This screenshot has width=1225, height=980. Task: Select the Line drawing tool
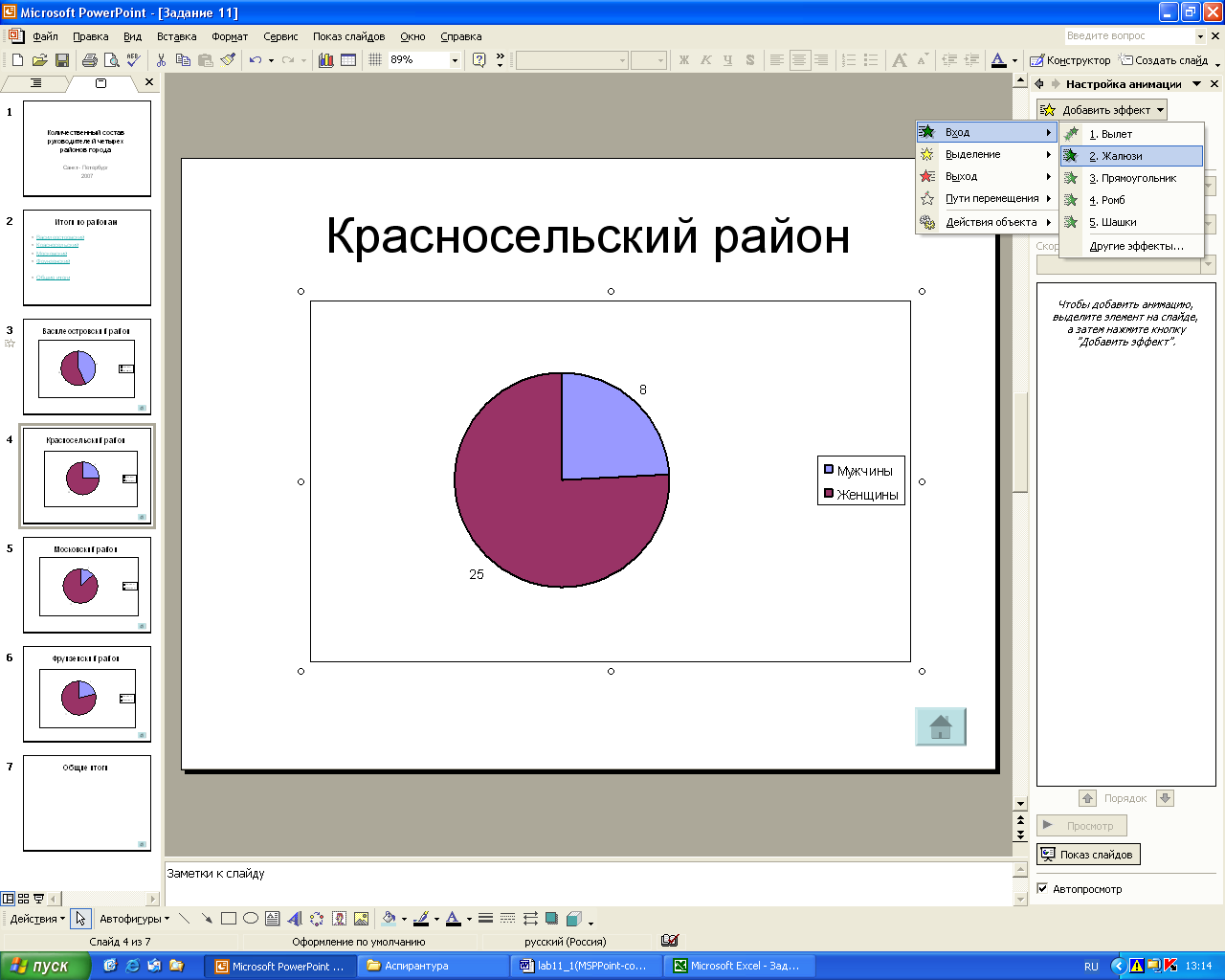point(185,919)
